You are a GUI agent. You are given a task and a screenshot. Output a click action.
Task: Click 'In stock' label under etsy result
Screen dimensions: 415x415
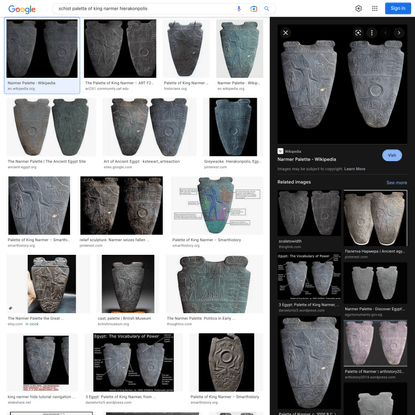32,324
